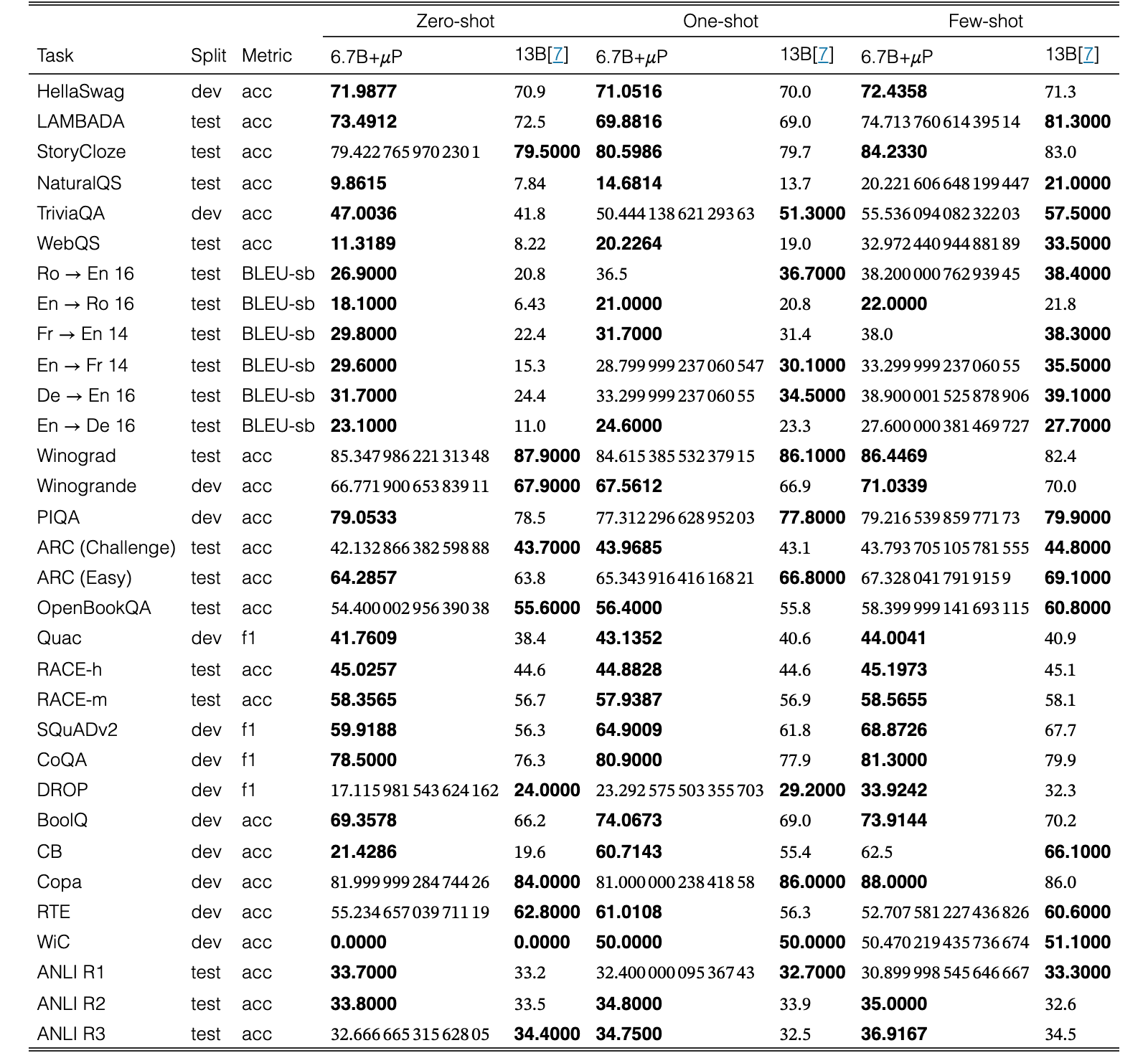This screenshot has width=1148, height=1053.
Task: Click BLEU-sb metric in Ro → En 16 row
Action: [x=278, y=274]
